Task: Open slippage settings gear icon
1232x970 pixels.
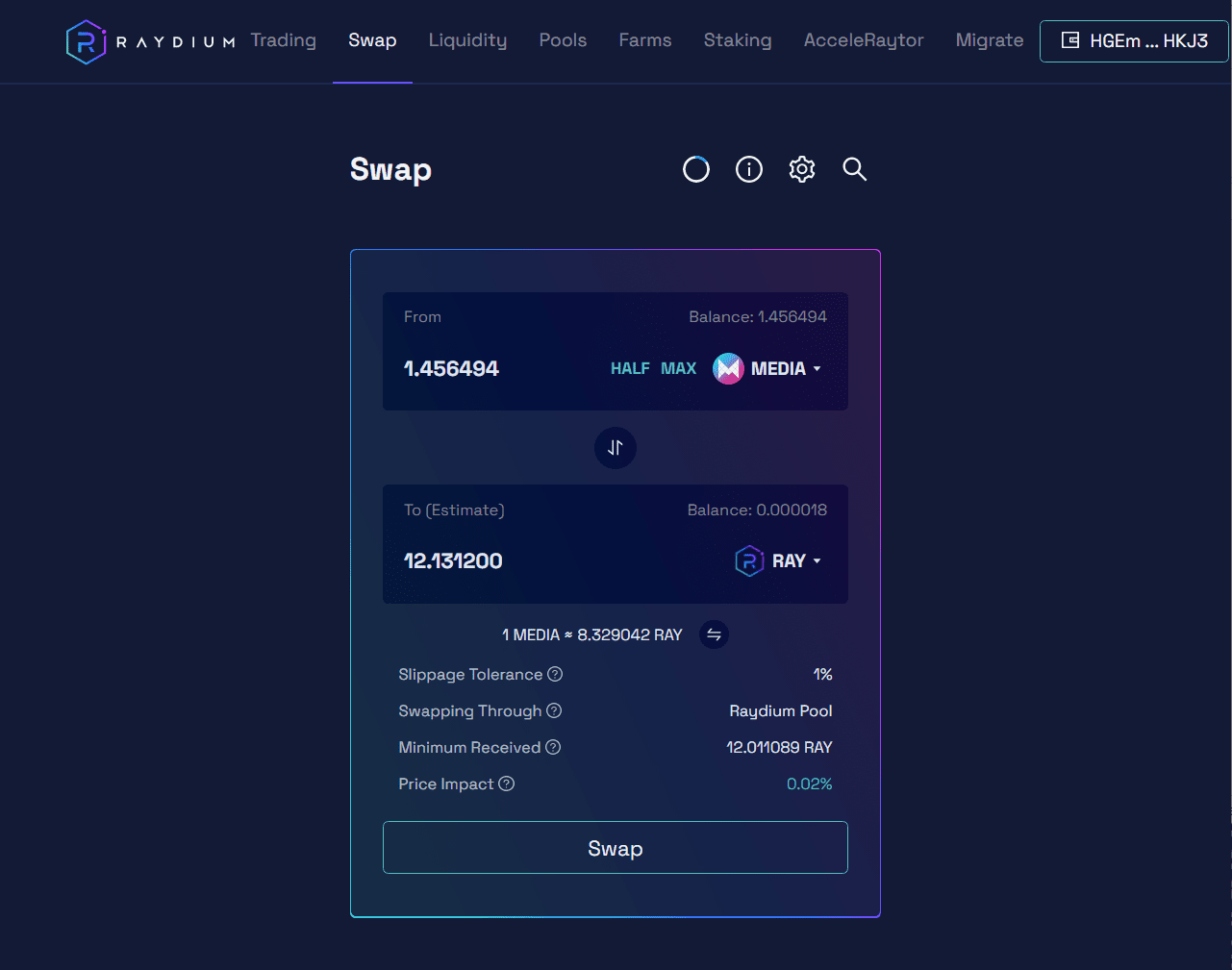Action: 801,169
